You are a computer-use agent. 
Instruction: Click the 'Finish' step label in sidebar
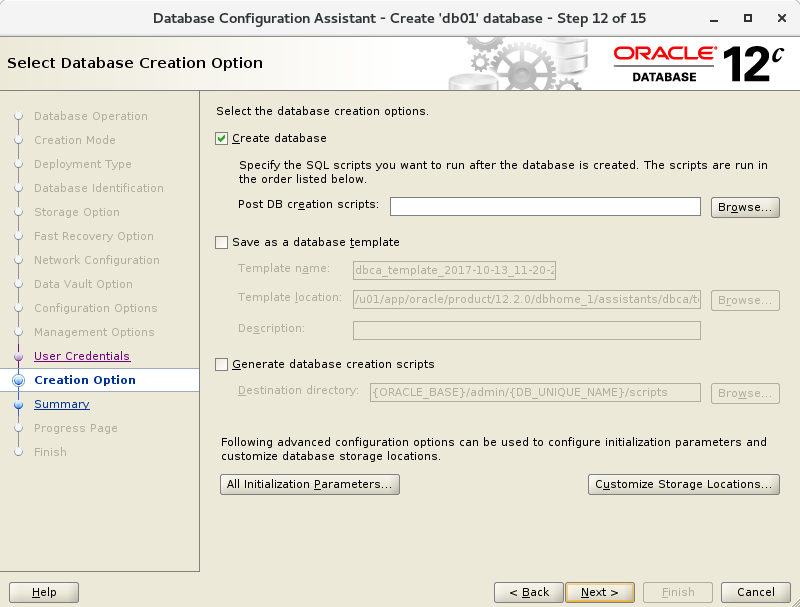coord(51,452)
